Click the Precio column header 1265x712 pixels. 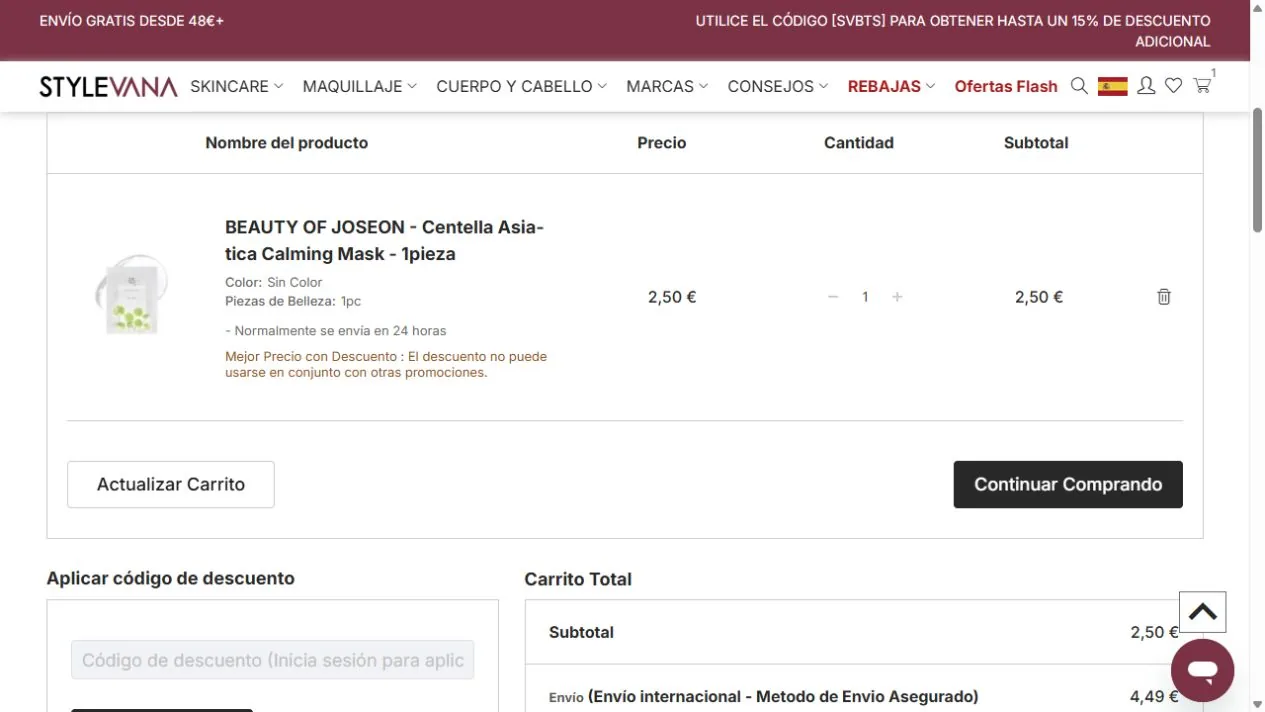click(662, 143)
